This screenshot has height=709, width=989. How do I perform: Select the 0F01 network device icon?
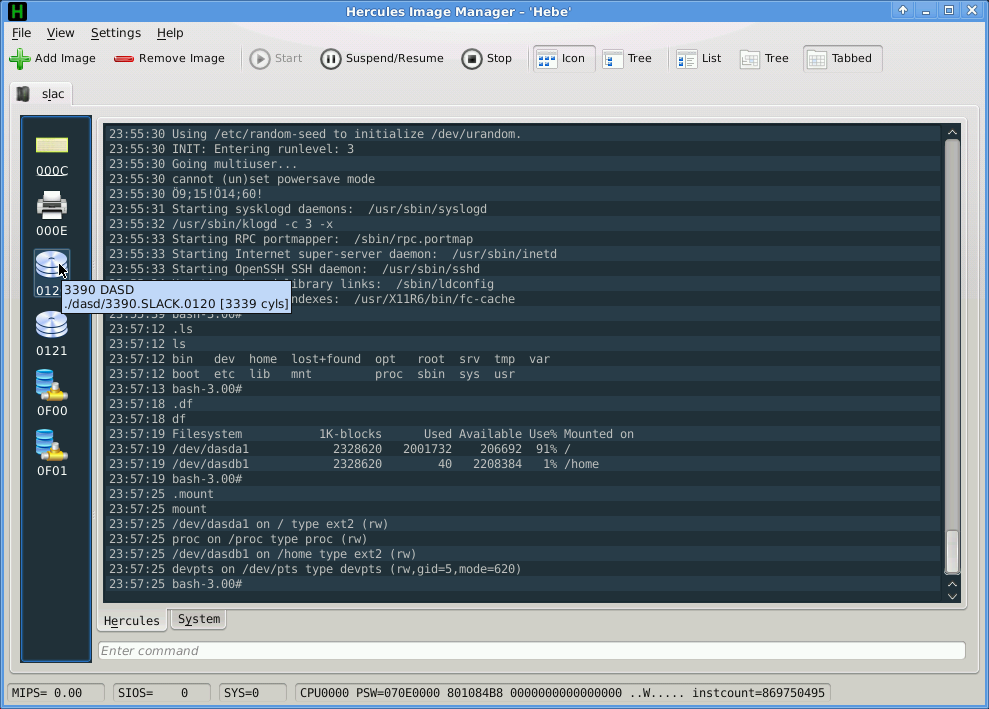pos(52,453)
